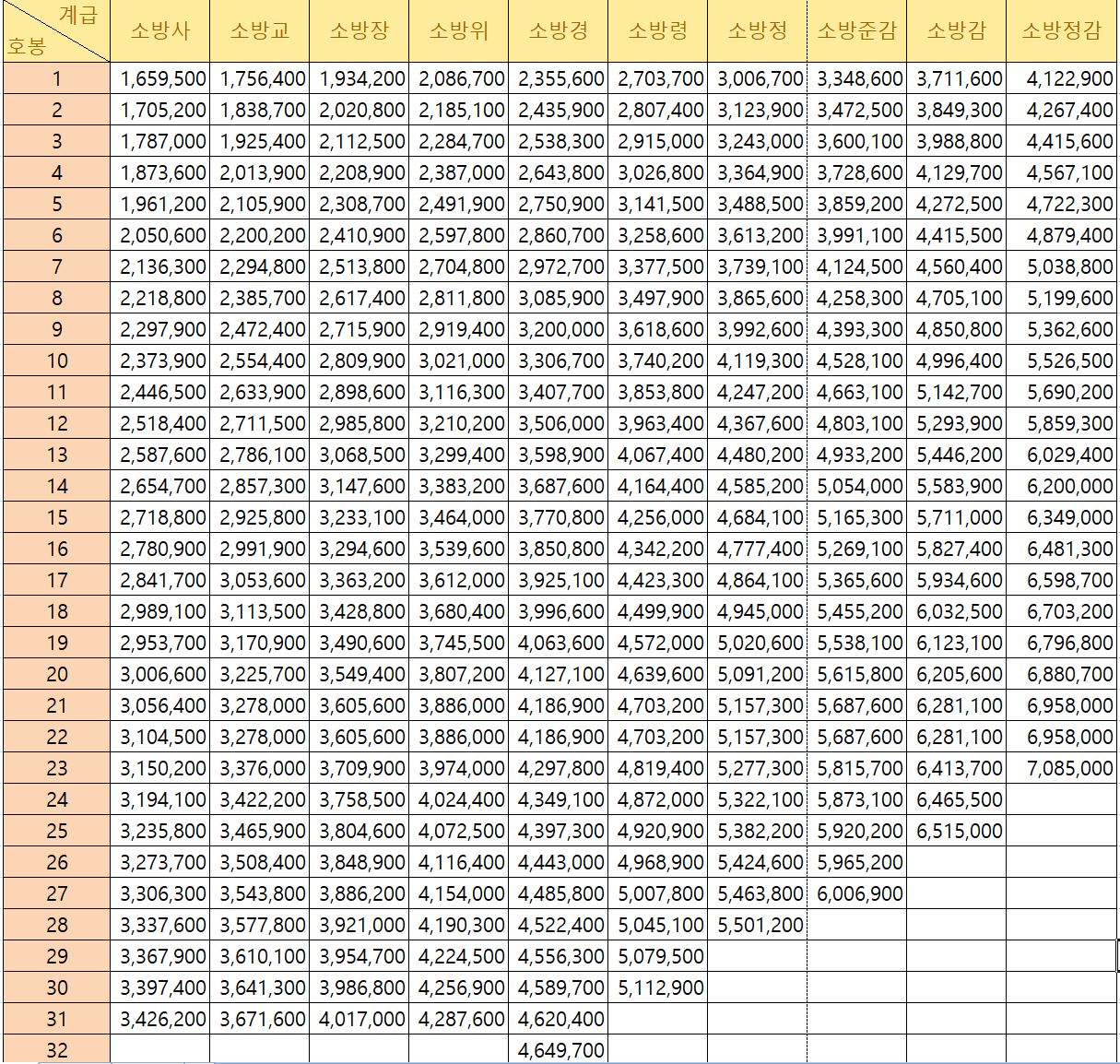Image resolution: width=1120 pixels, height=1064 pixels.
Task: Select the 소방장 column header
Action: [x=360, y=31]
